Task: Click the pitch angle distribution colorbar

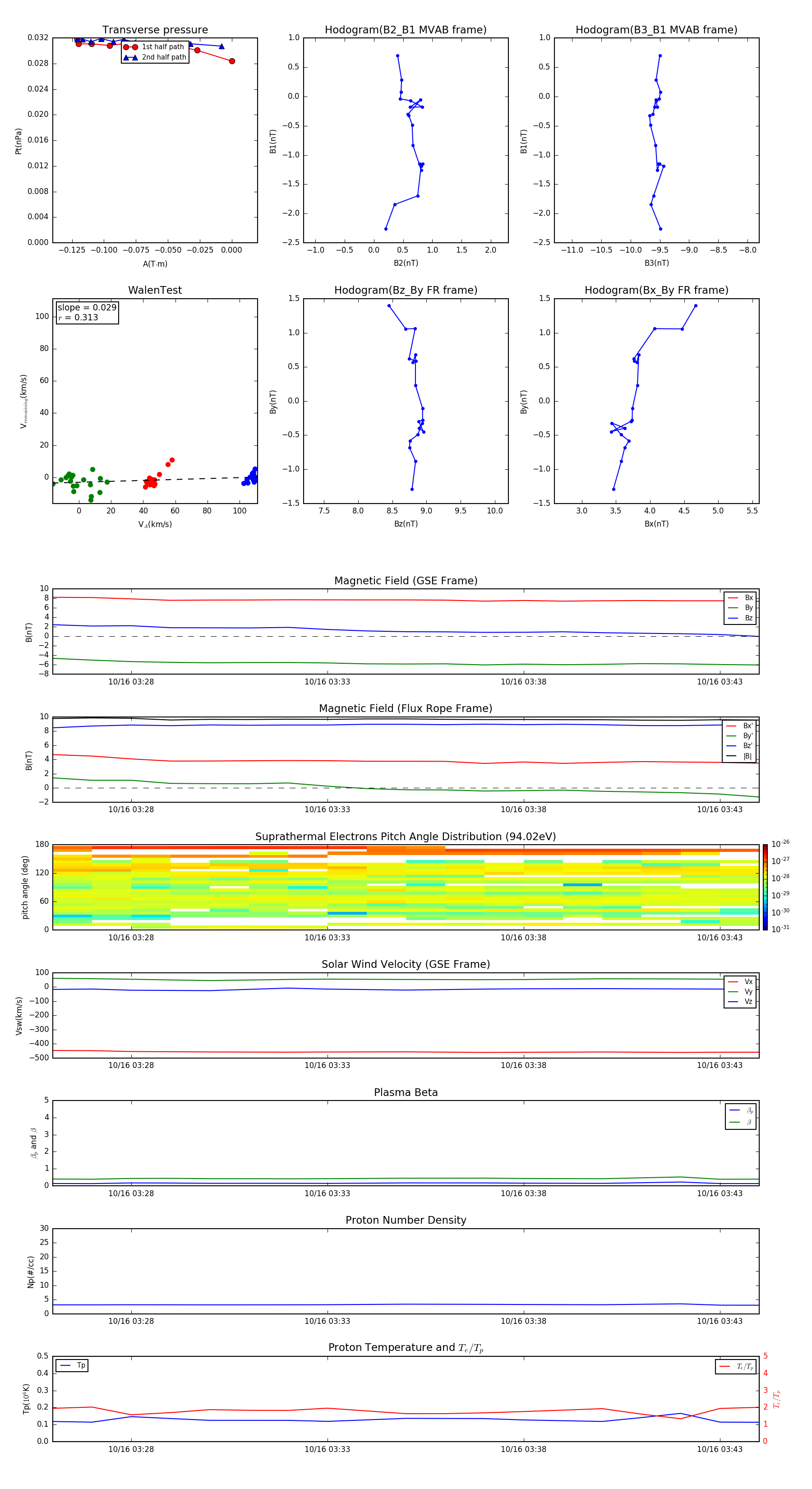Action: (765, 887)
